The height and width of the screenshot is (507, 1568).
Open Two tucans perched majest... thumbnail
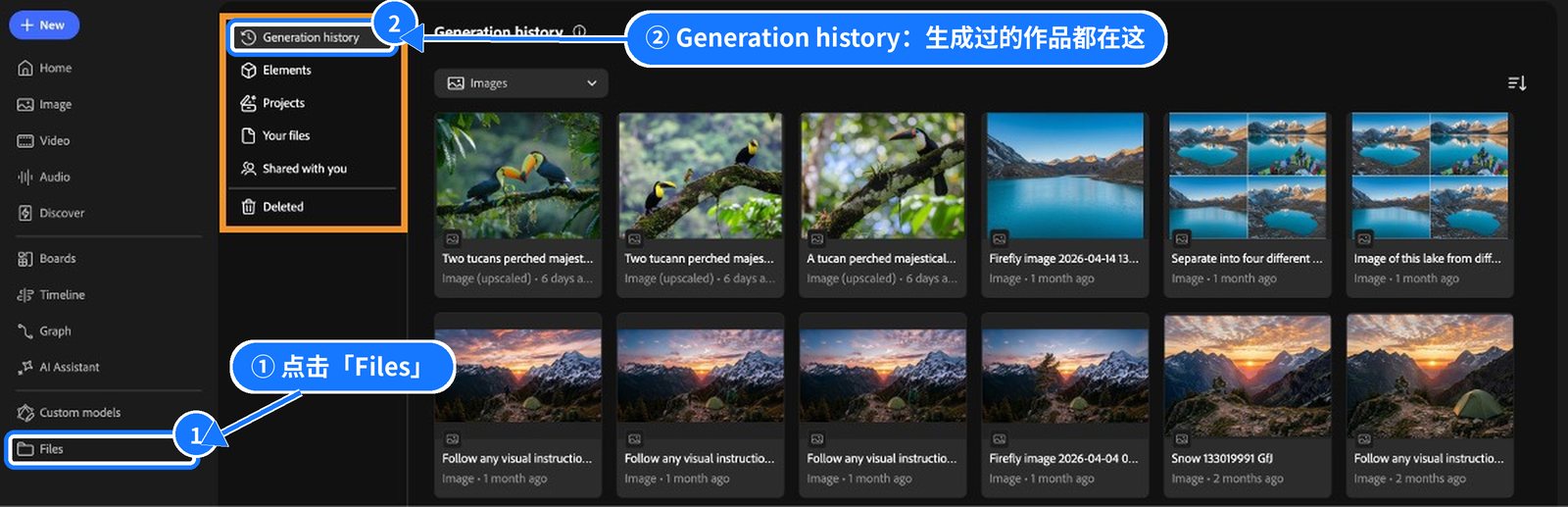517,176
